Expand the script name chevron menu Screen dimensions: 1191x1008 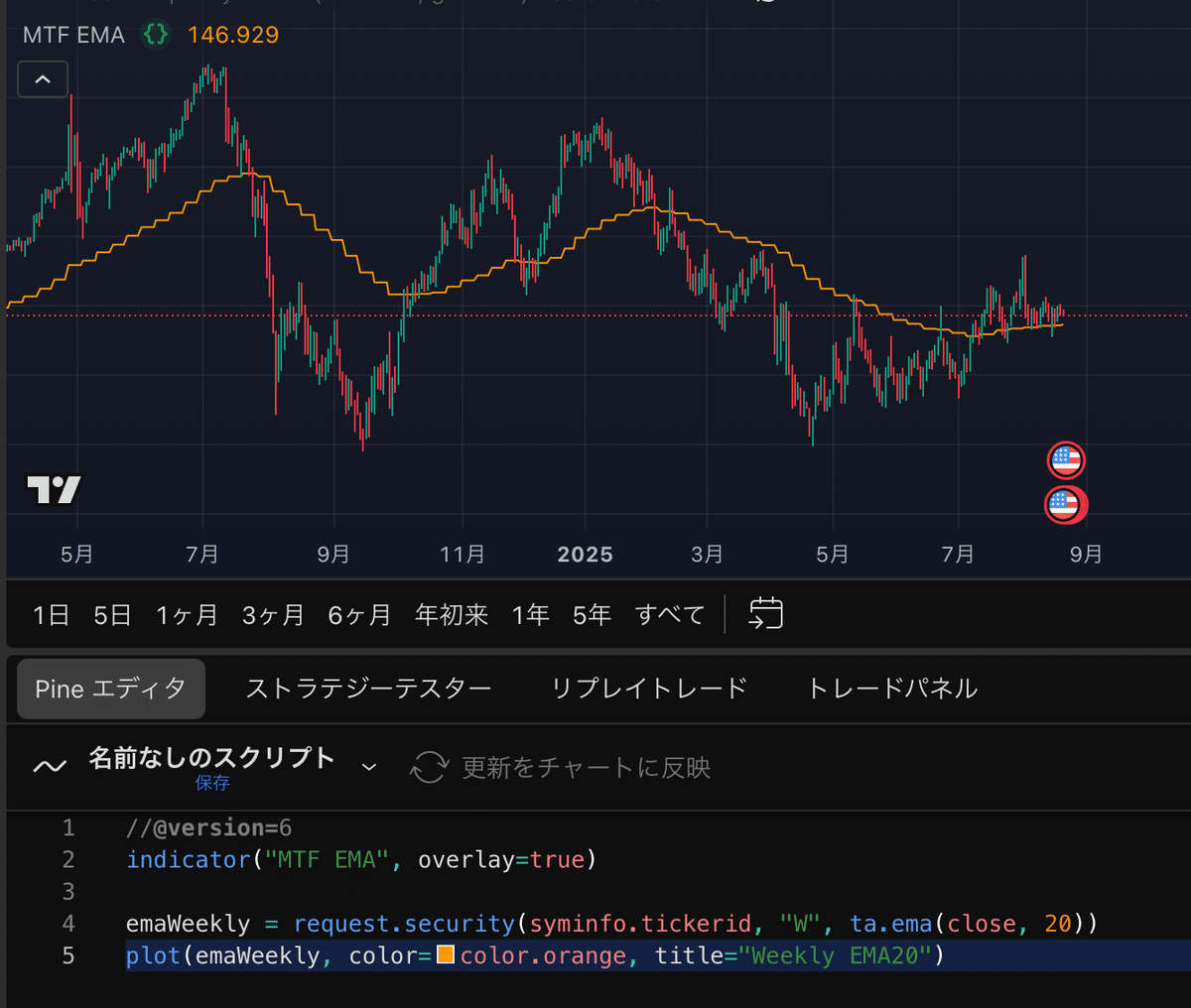pos(368,766)
